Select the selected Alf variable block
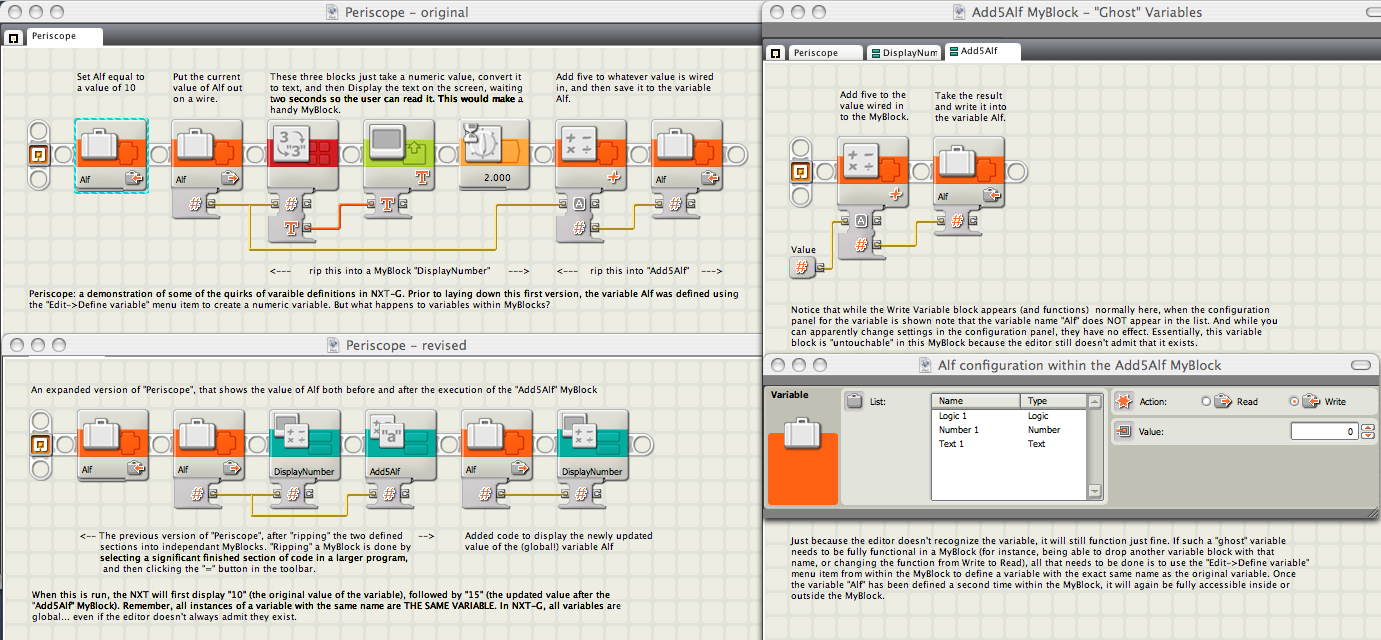The image size is (1381, 640). [112, 155]
